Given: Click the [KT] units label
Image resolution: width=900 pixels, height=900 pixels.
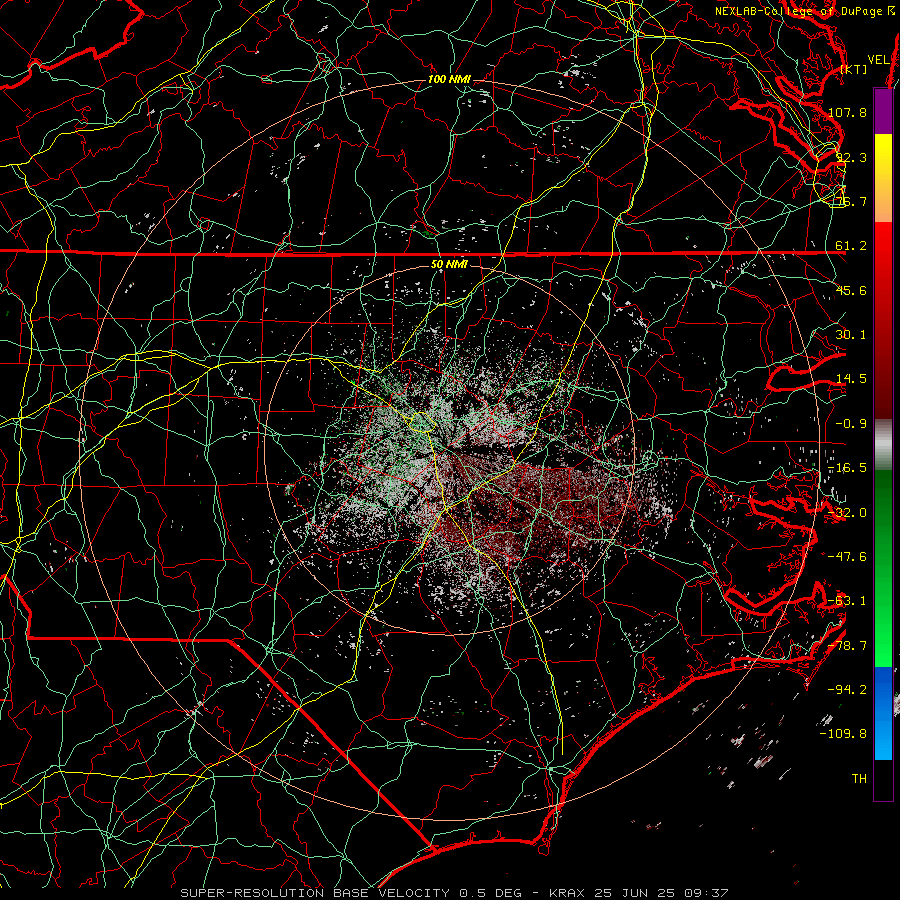Looking at the screenshot, I should [x=854, y=69].
